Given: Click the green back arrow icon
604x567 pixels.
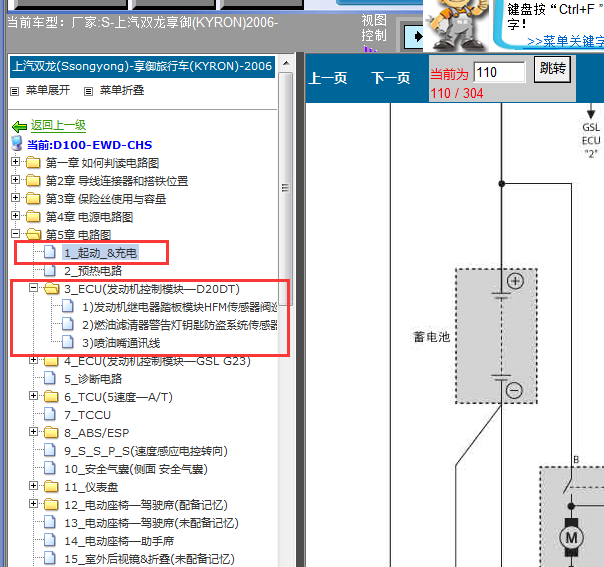Looking at the screenshot, I should point(19,126).
